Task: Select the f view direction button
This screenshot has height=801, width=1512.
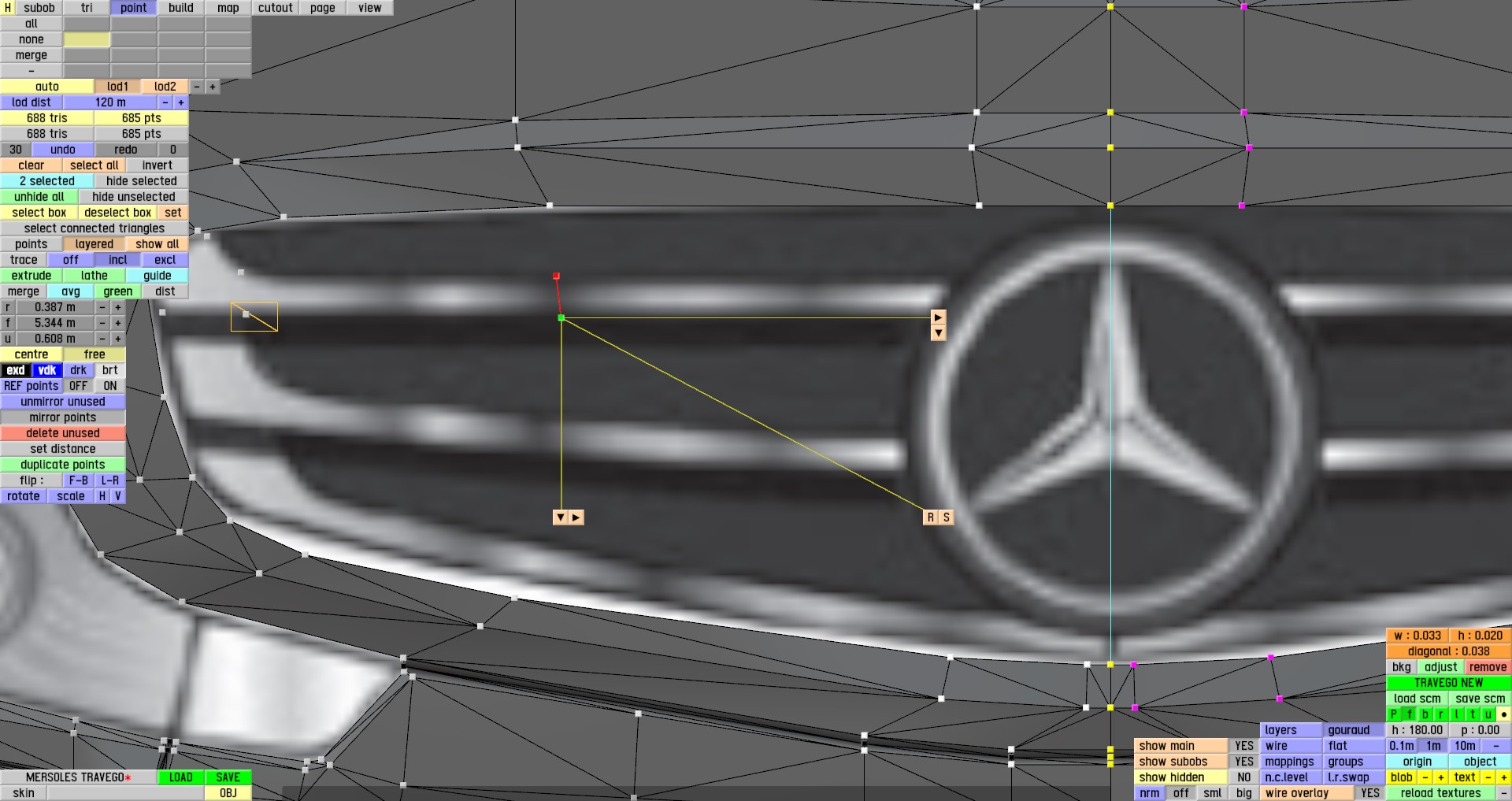Action: click(1410, 714)
